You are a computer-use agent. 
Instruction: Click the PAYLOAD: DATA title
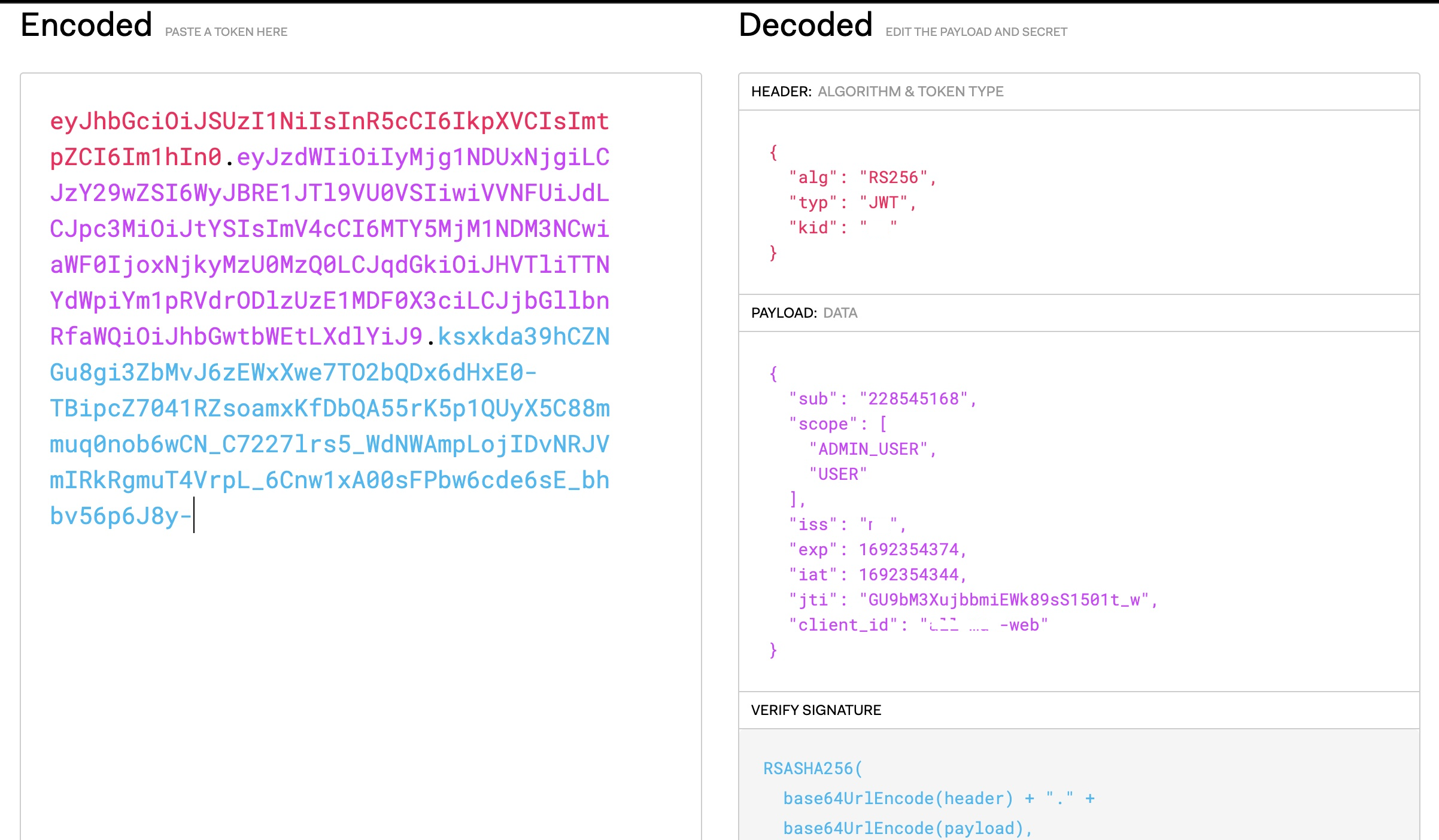804,313
